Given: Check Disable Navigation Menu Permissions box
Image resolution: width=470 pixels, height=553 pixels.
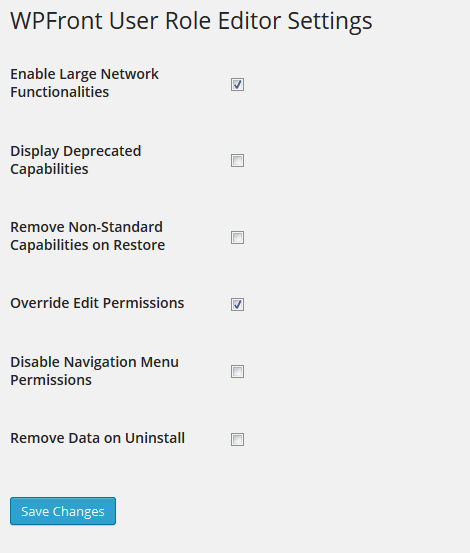Looking at the screenshot, I should pyautogui.click(x=237, y=371).
